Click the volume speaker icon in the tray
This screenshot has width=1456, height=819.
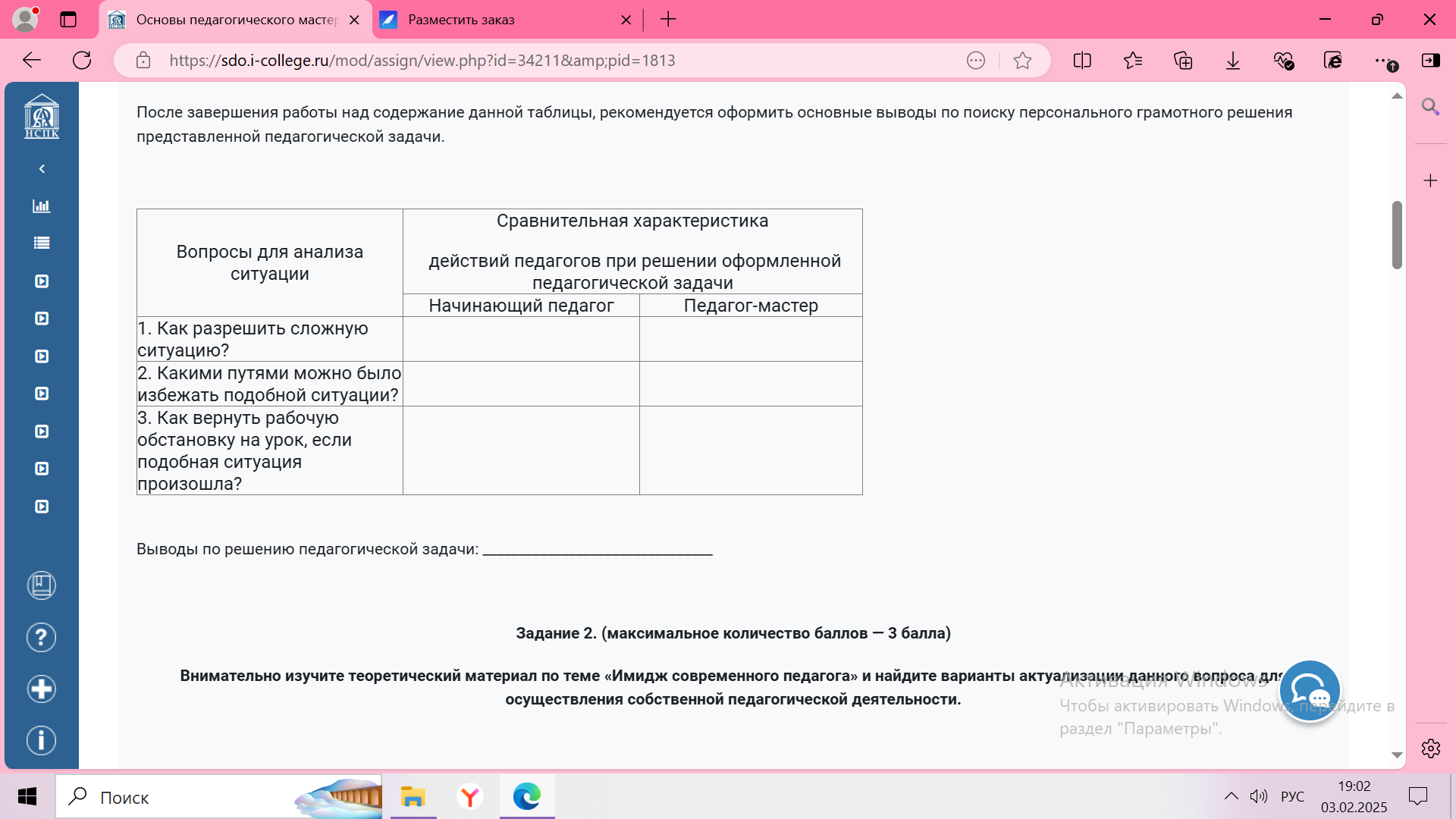point(1259,796)
